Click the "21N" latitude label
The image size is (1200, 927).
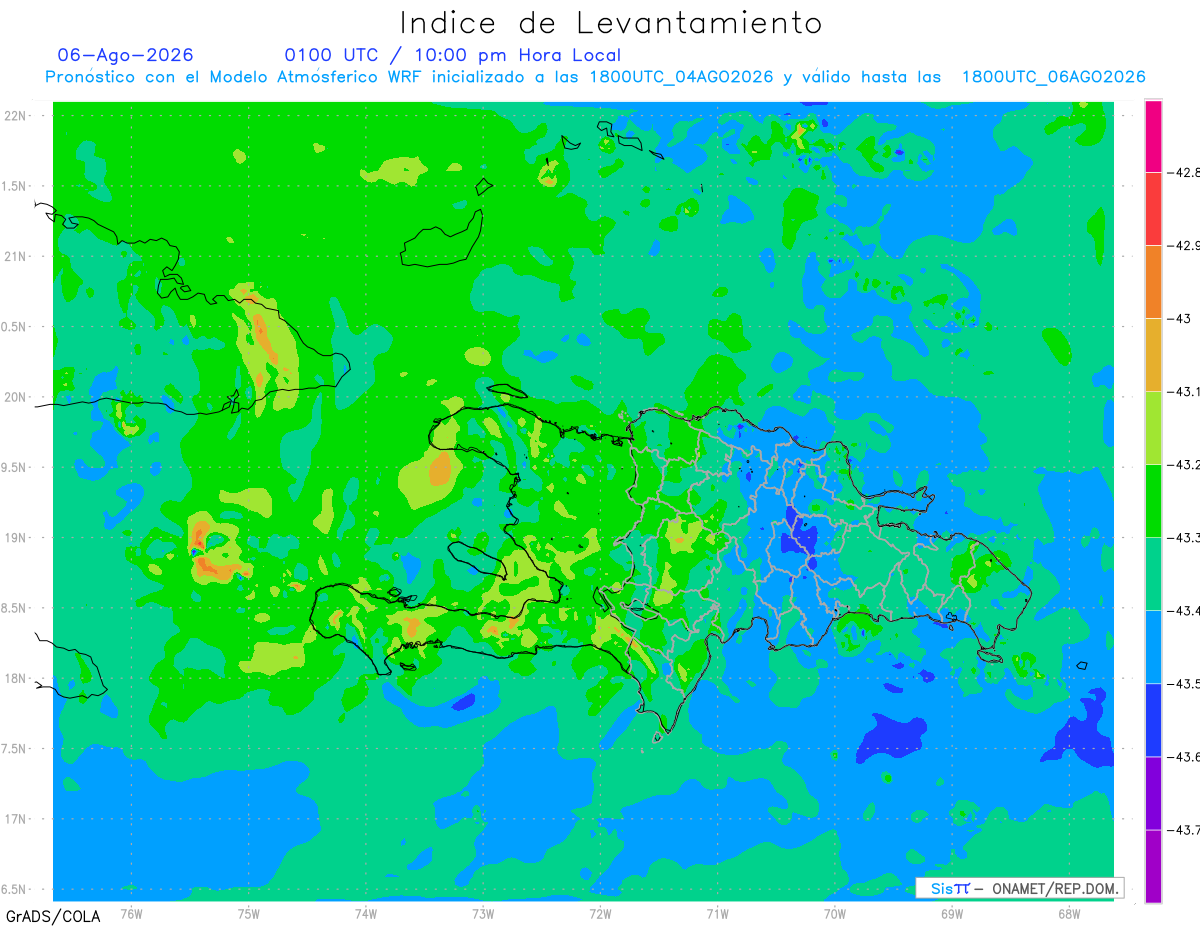(x=17, y=256)
